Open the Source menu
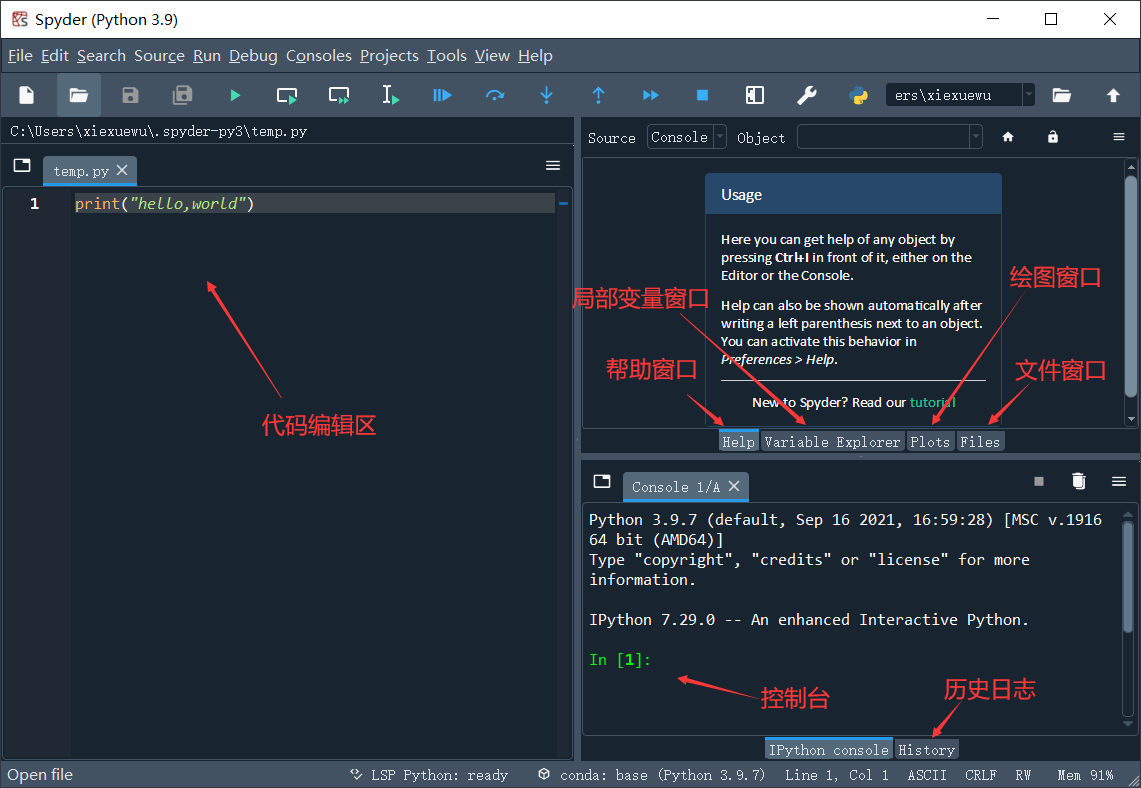The height and width of the screenshot is (788, 1141). coord(159,56)
